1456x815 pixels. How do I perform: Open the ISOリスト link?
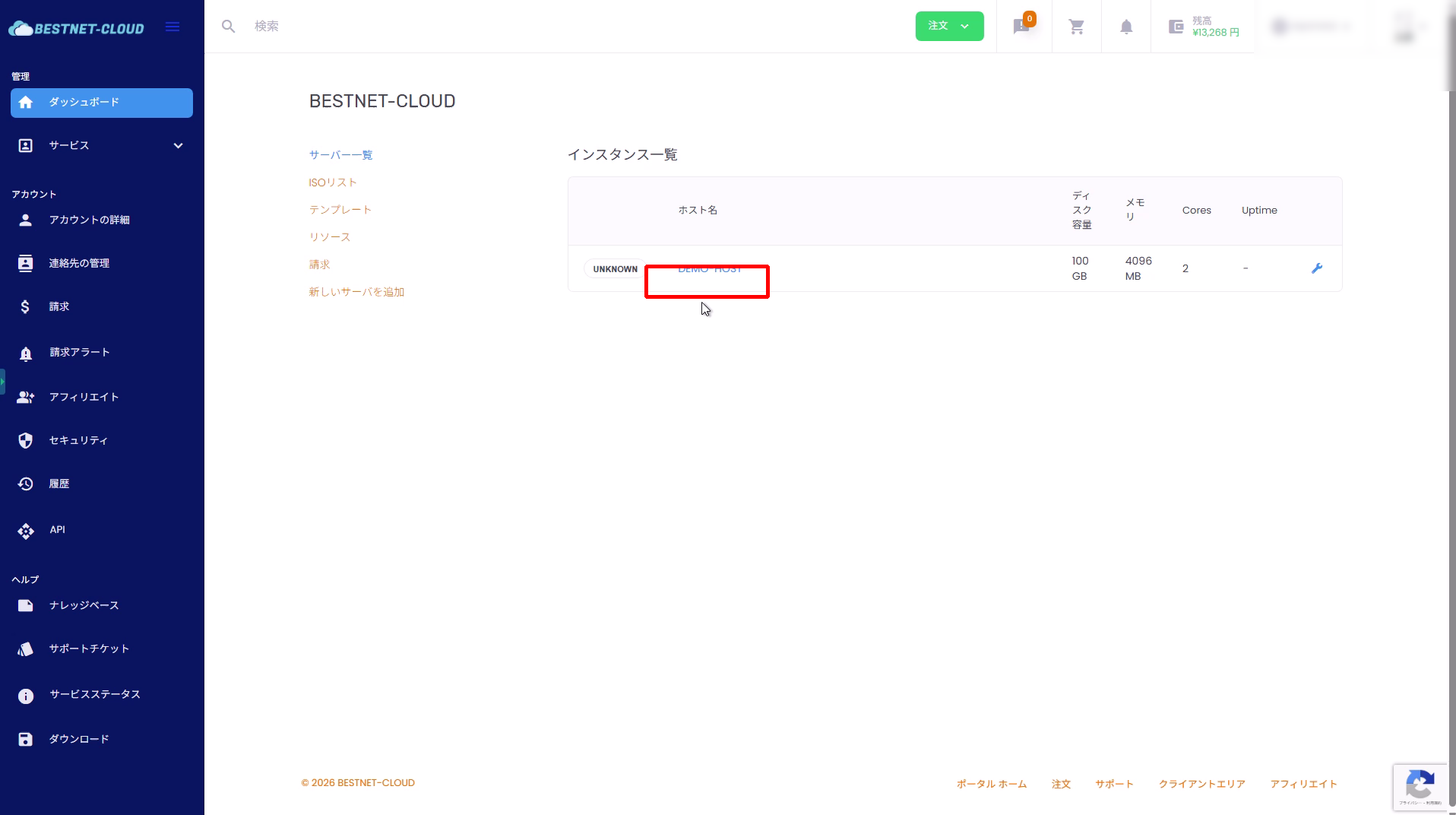(333, 182)
